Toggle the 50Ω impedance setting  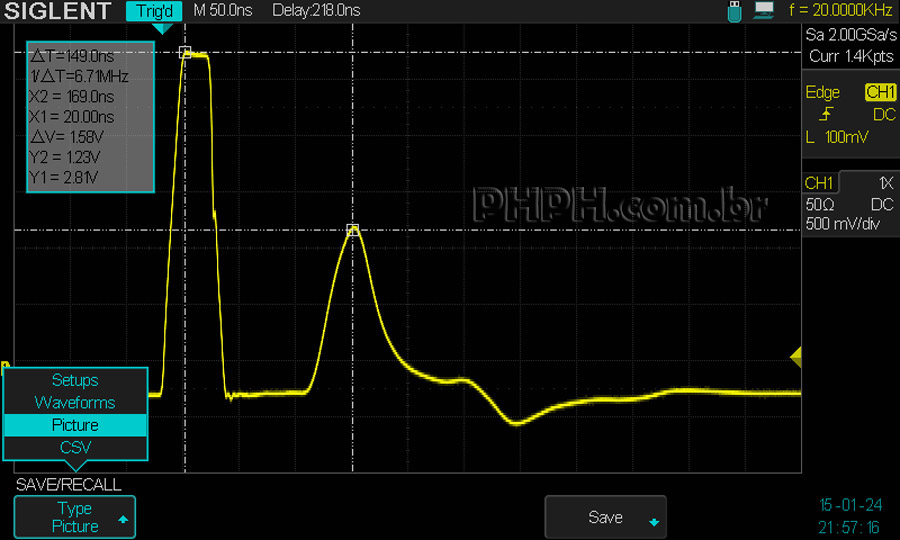[820, 204]
